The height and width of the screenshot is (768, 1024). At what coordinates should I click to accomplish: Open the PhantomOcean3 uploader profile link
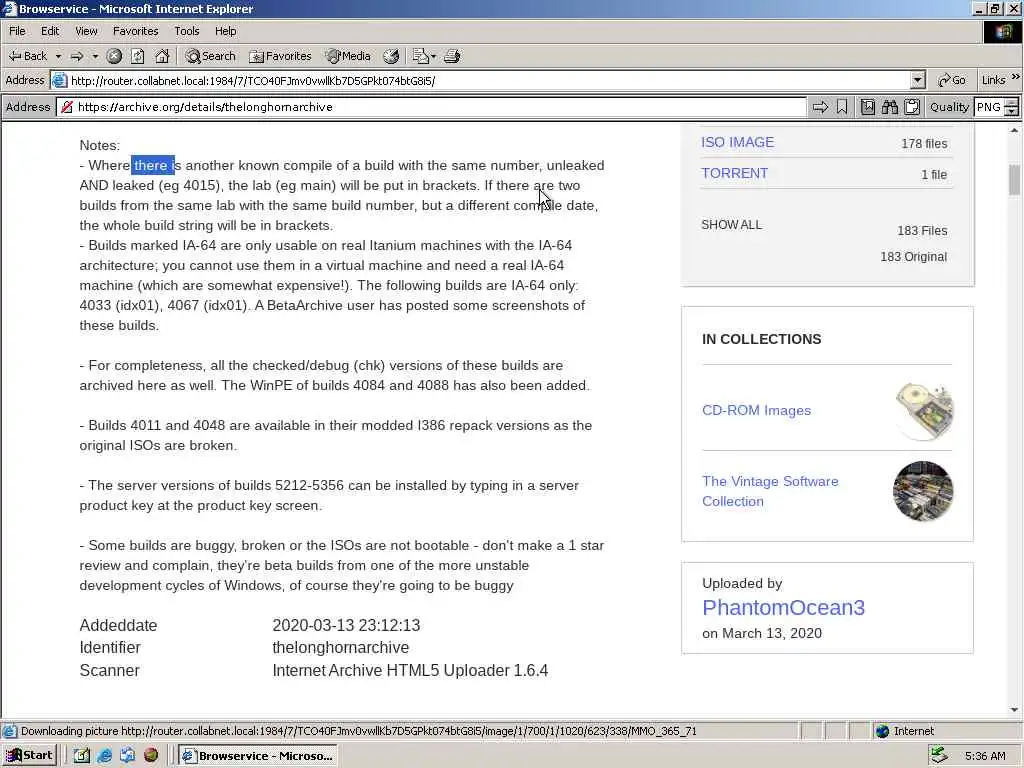click(x=783, y=607)
